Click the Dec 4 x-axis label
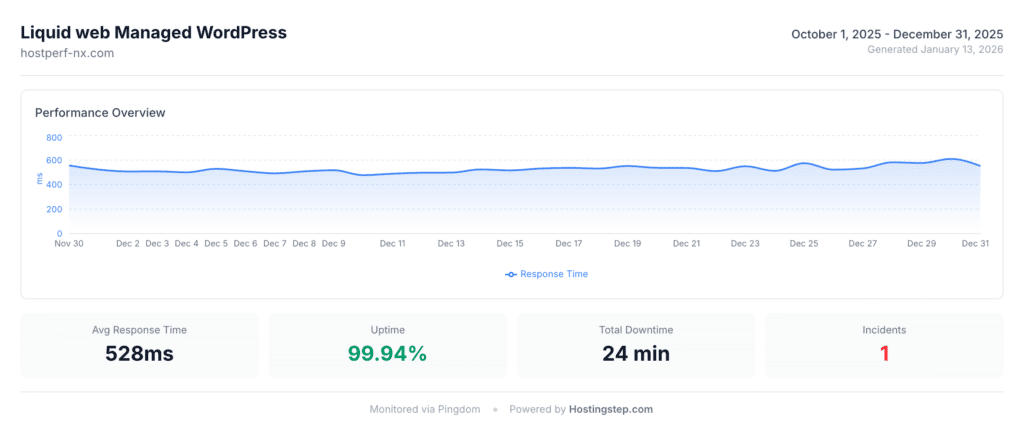The width and height of the screenshot is (1024, 440). tap(187, 244)
